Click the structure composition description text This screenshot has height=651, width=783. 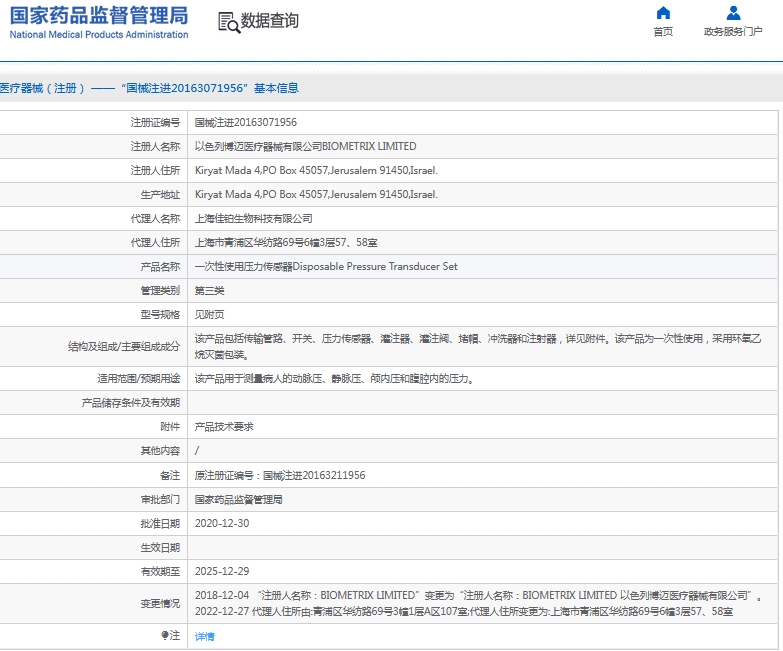[478, 346]
